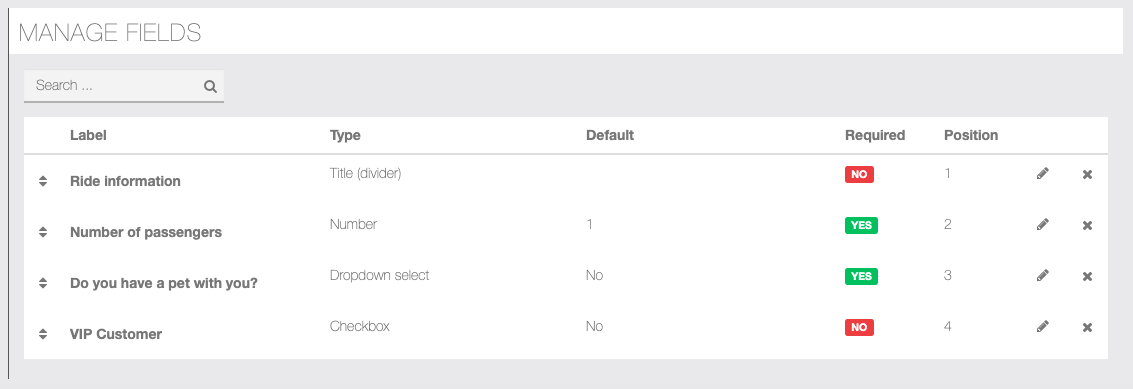Click sort handle for Number of passengers
The height and width of the screenshot is (389, 1133).
(43, 232)
